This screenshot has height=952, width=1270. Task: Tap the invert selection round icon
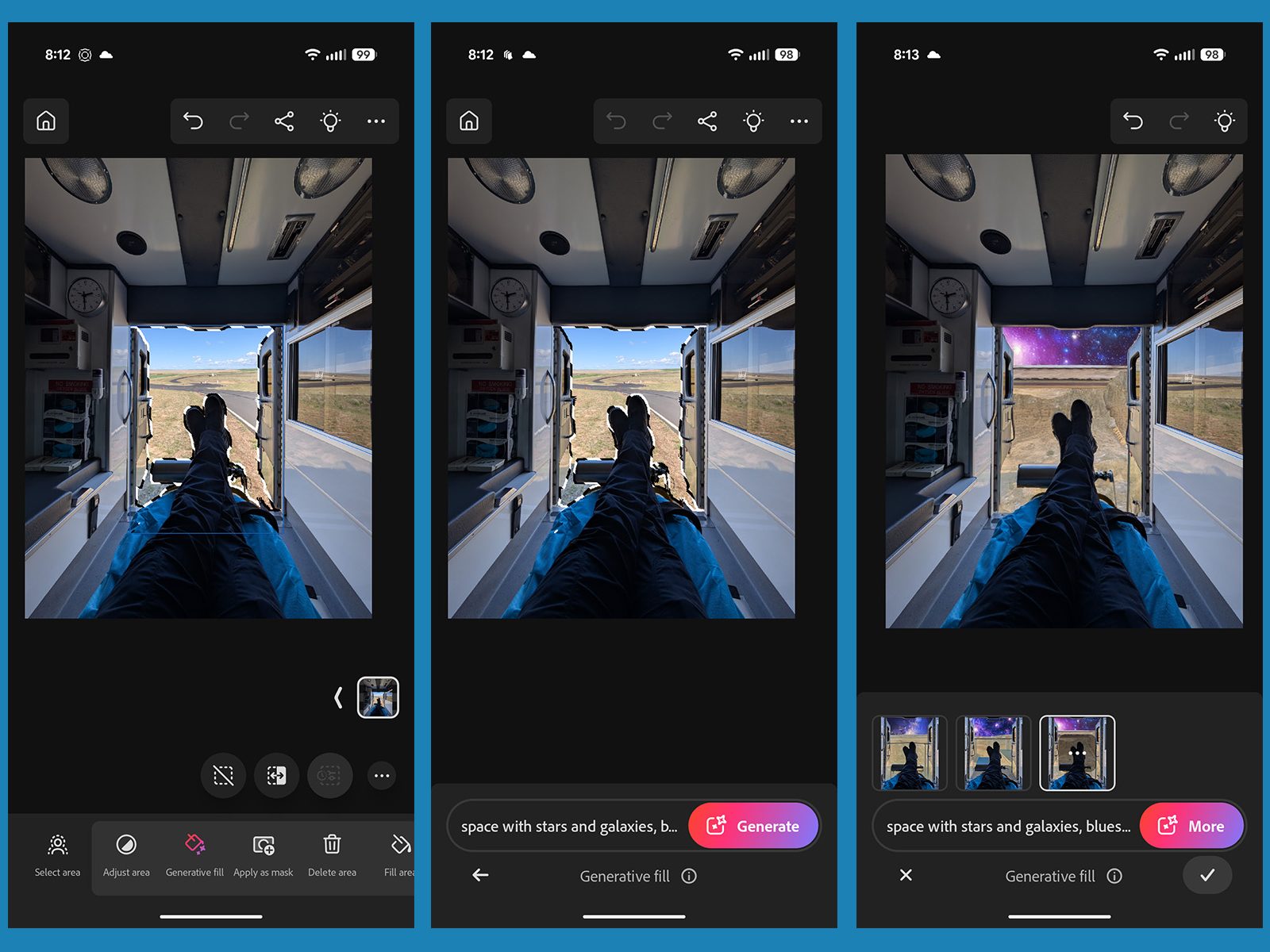[x=276, y=775]
